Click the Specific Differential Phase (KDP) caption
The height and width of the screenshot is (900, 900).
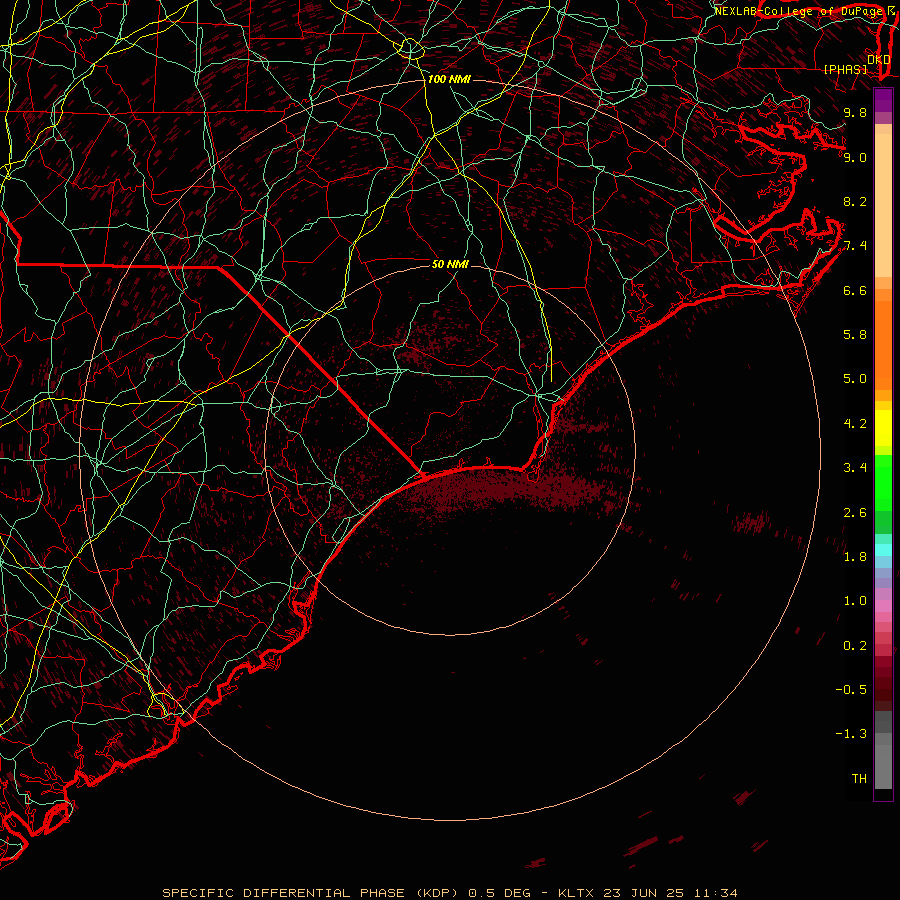[310, 893]
